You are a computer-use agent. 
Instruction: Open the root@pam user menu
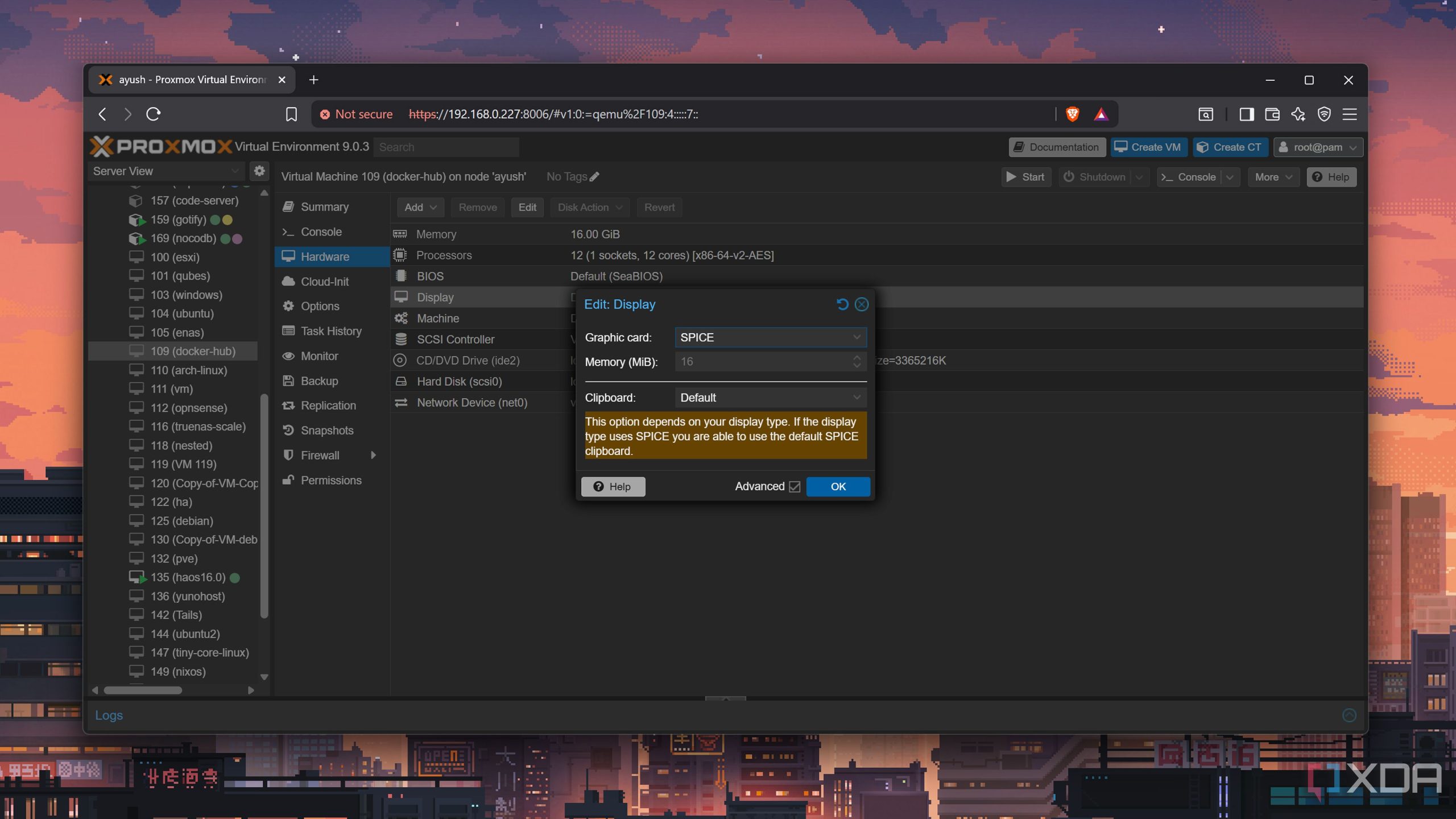click(x=1318, y=147)
